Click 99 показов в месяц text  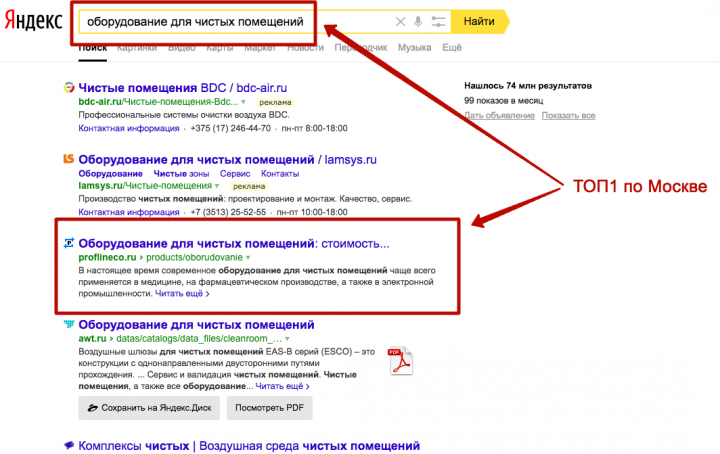(x=504, y=101)
